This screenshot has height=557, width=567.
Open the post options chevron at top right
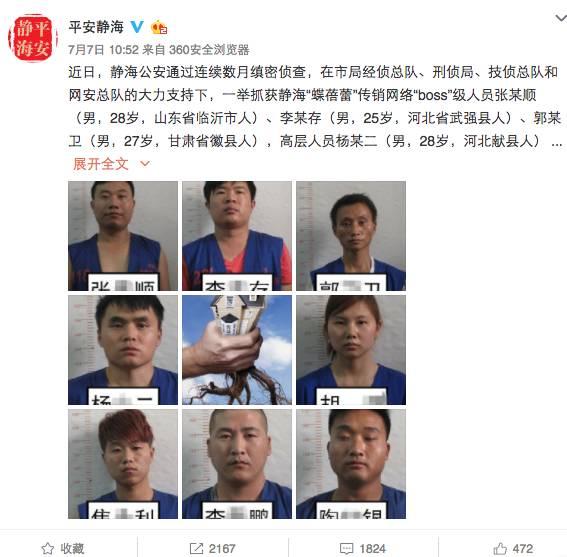coord(561,18)
